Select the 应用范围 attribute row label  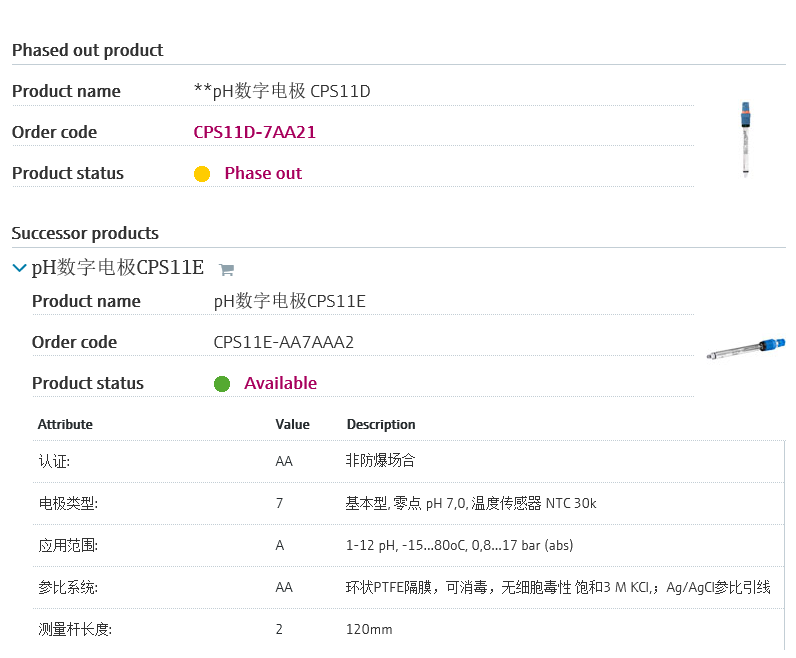click(x=68, y=546)
